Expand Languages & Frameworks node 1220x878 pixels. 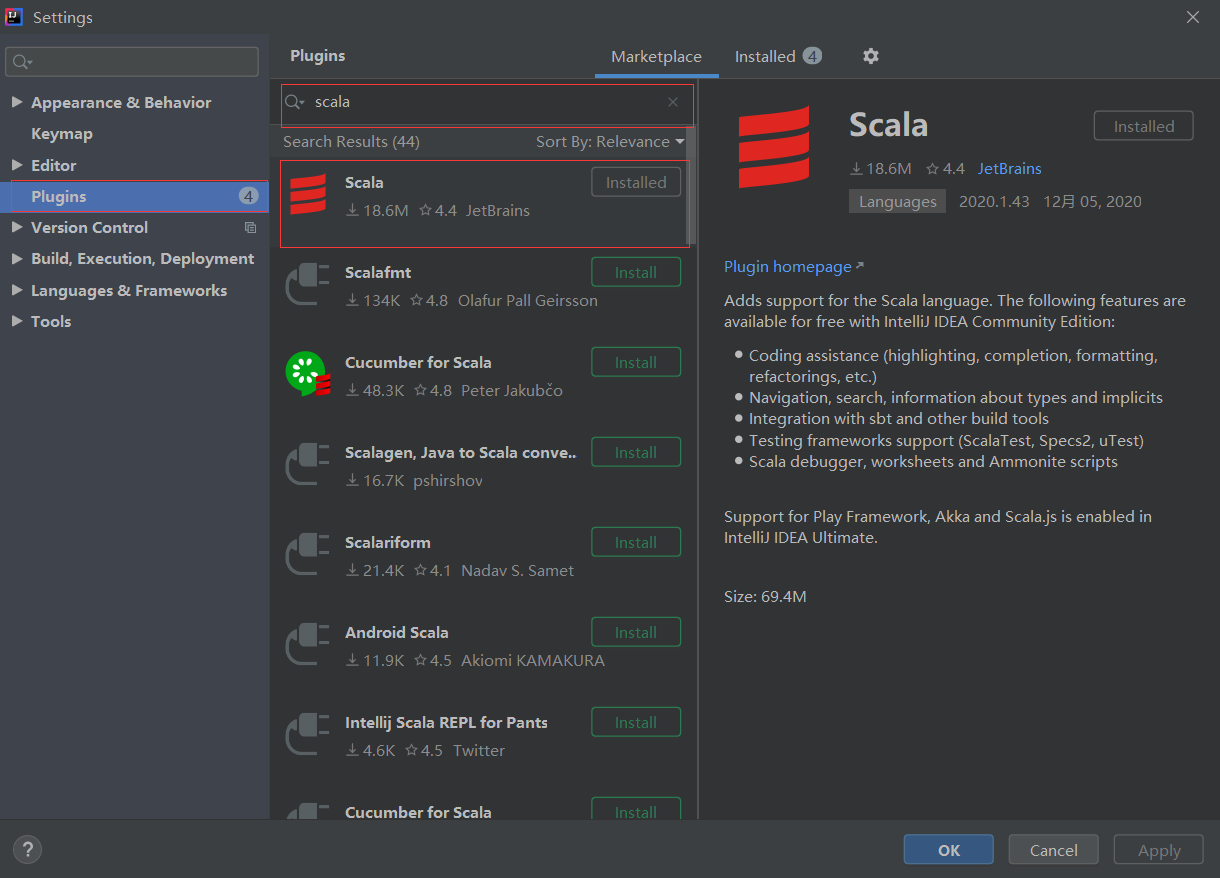[17, 290]
